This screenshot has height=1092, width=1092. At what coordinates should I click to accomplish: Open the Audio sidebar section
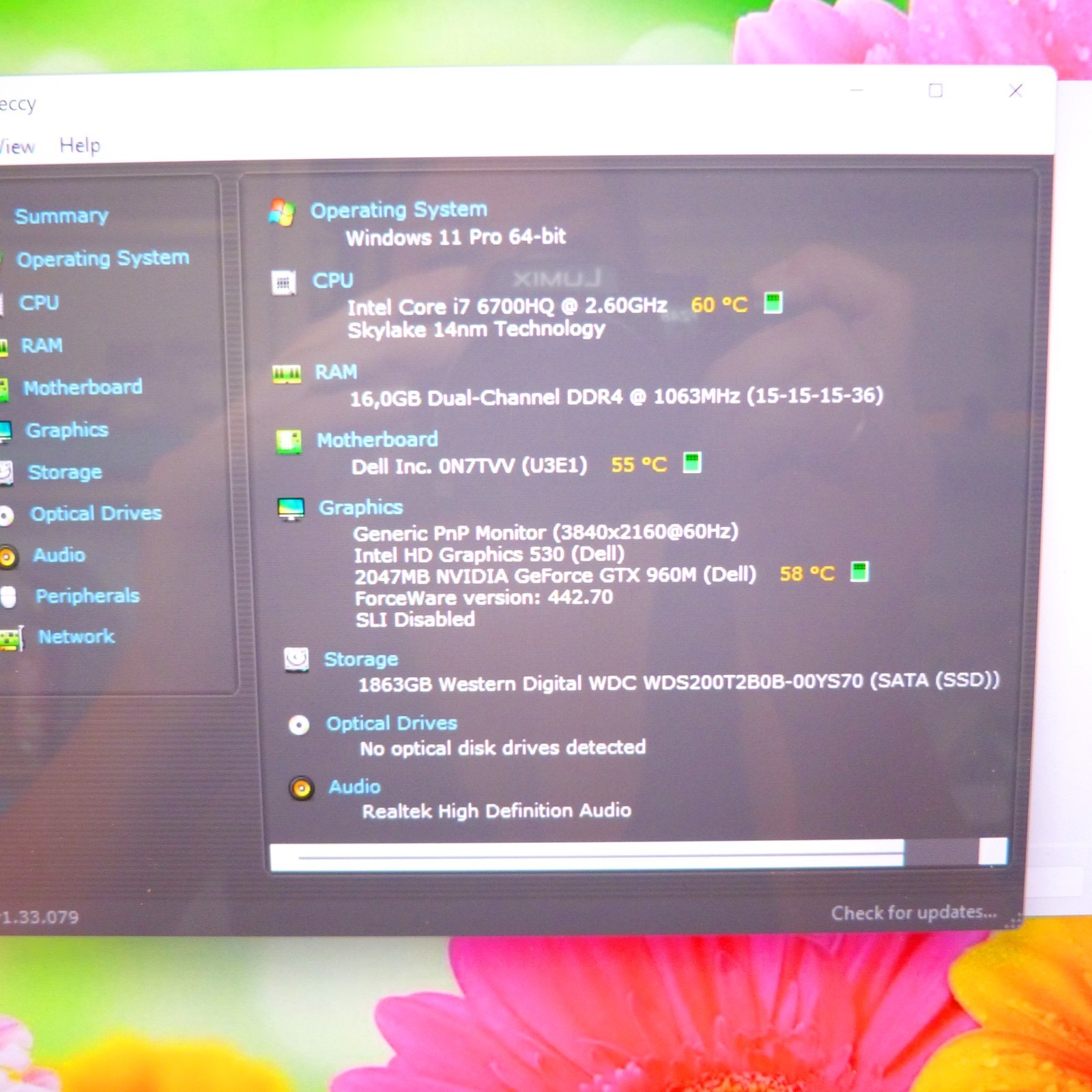tap(59, 555)
